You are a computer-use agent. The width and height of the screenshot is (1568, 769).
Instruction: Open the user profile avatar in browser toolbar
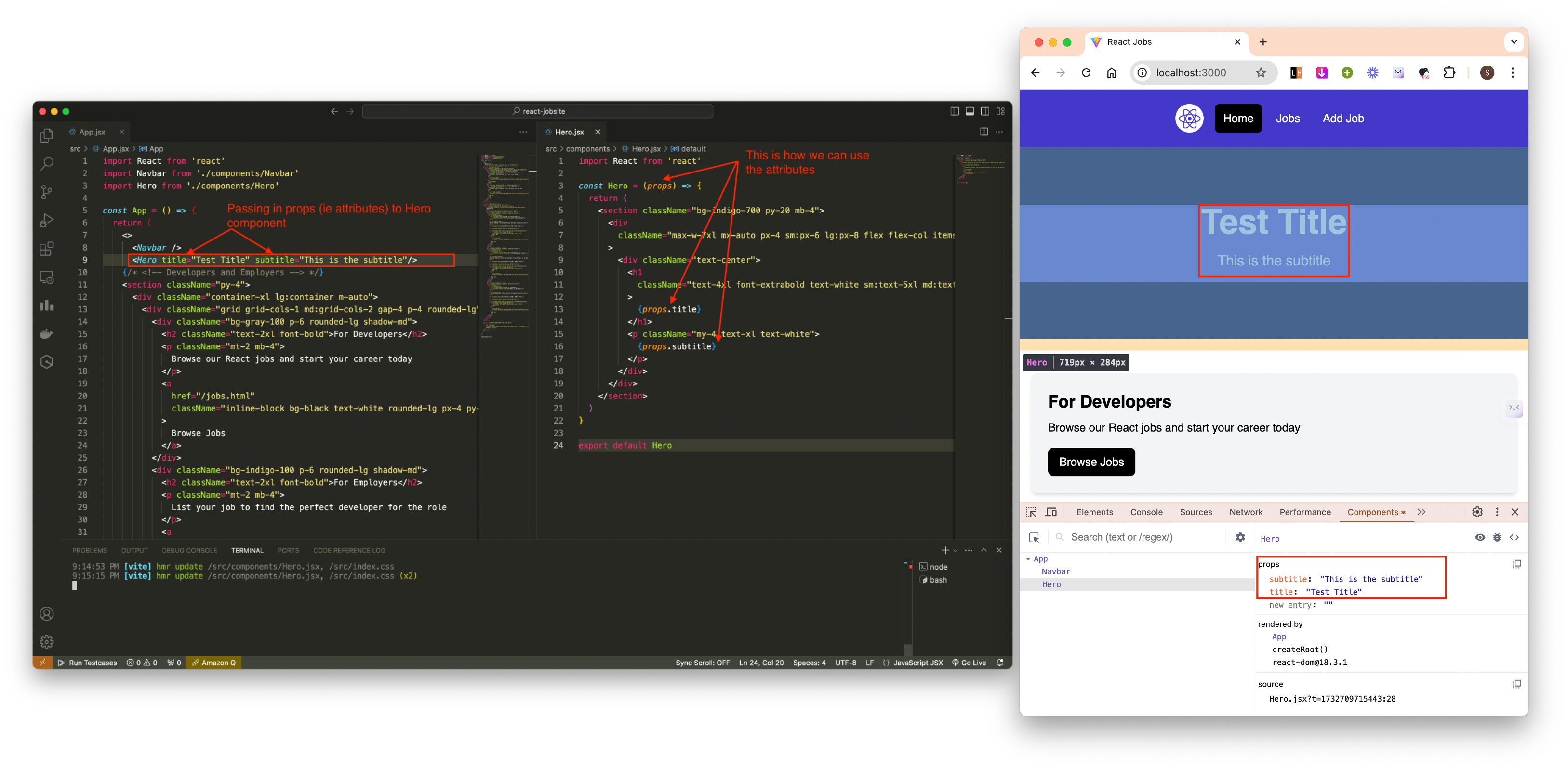pyautogui.click(x=1487, y=72)
